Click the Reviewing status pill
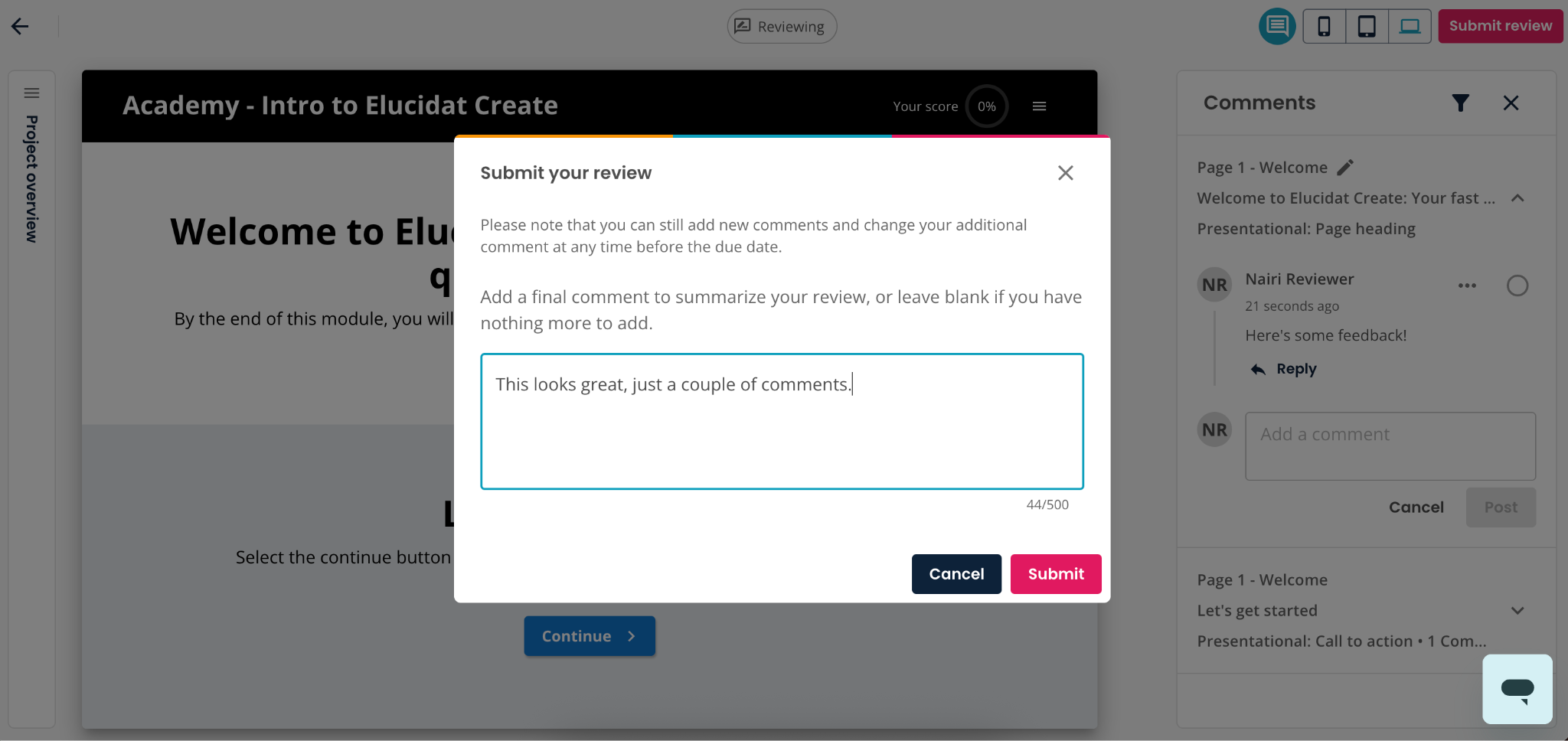The width and height of the screenshot is (1568, 741). click(x=782, y=26)
